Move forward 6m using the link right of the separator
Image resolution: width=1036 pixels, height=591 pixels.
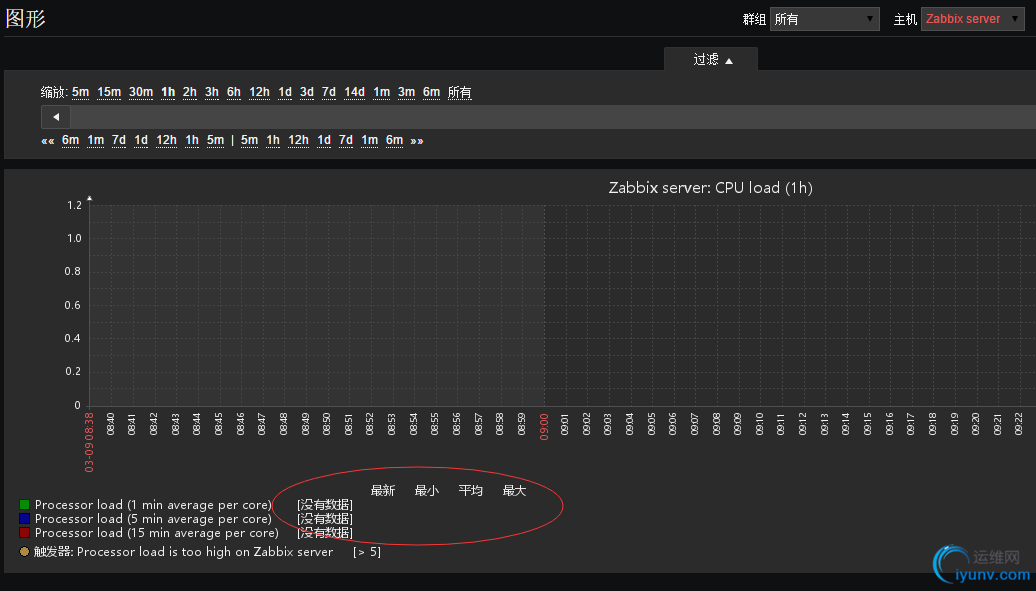click(x=394, y=140)
